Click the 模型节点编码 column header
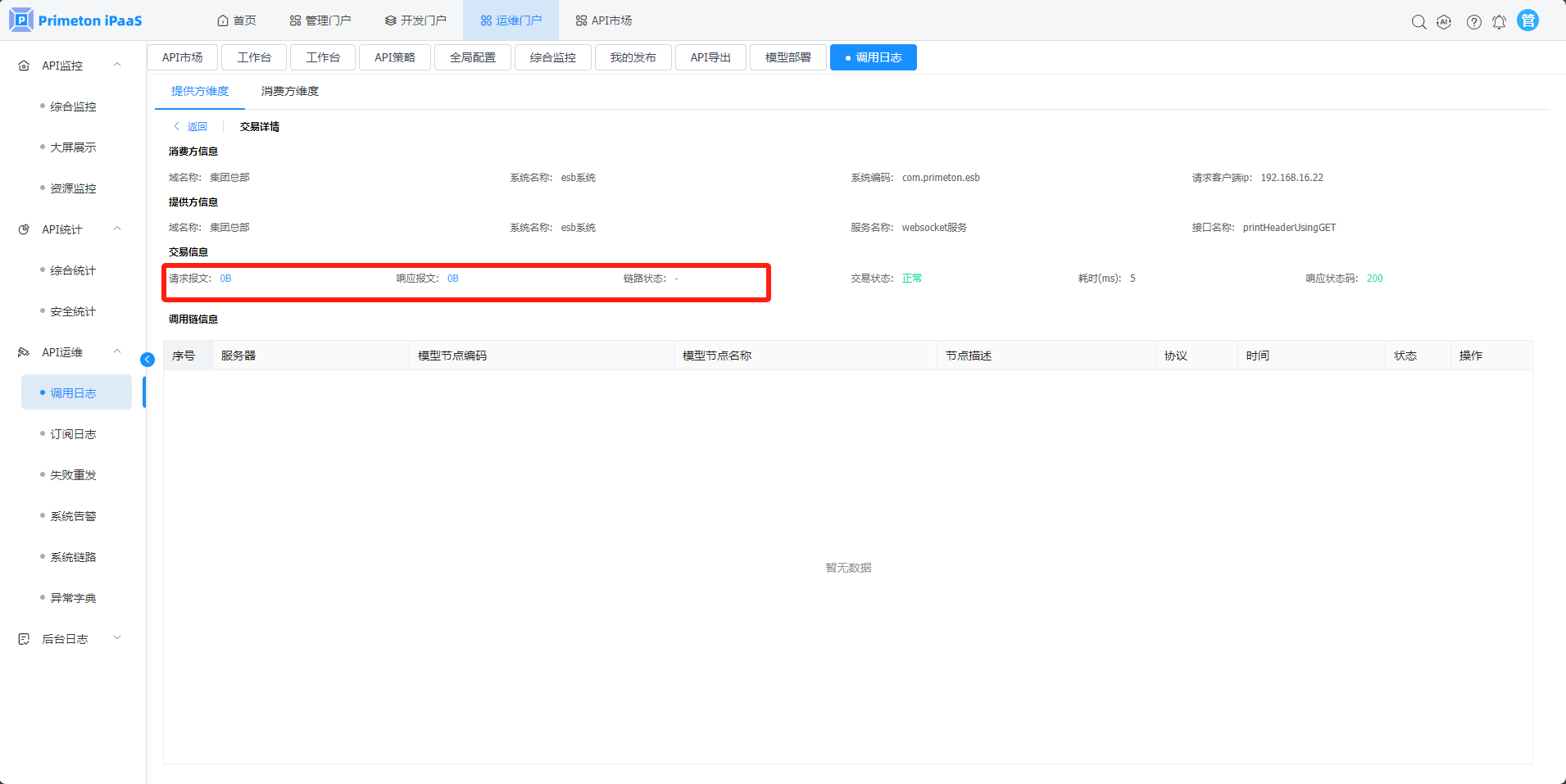 [452, 356]
